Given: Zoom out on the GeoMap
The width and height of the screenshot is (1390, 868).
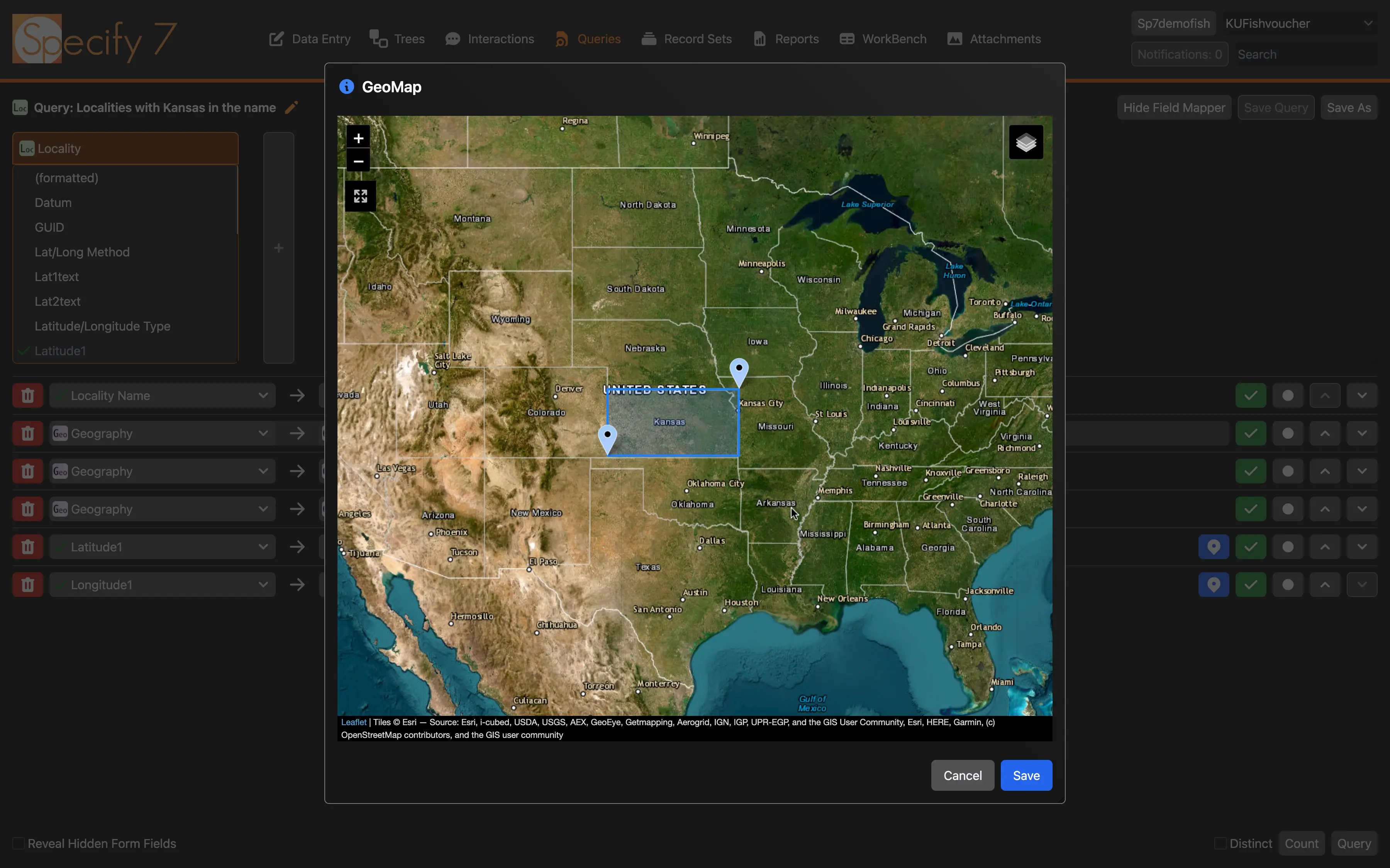Looking at the screenshot, I should 358,161.
